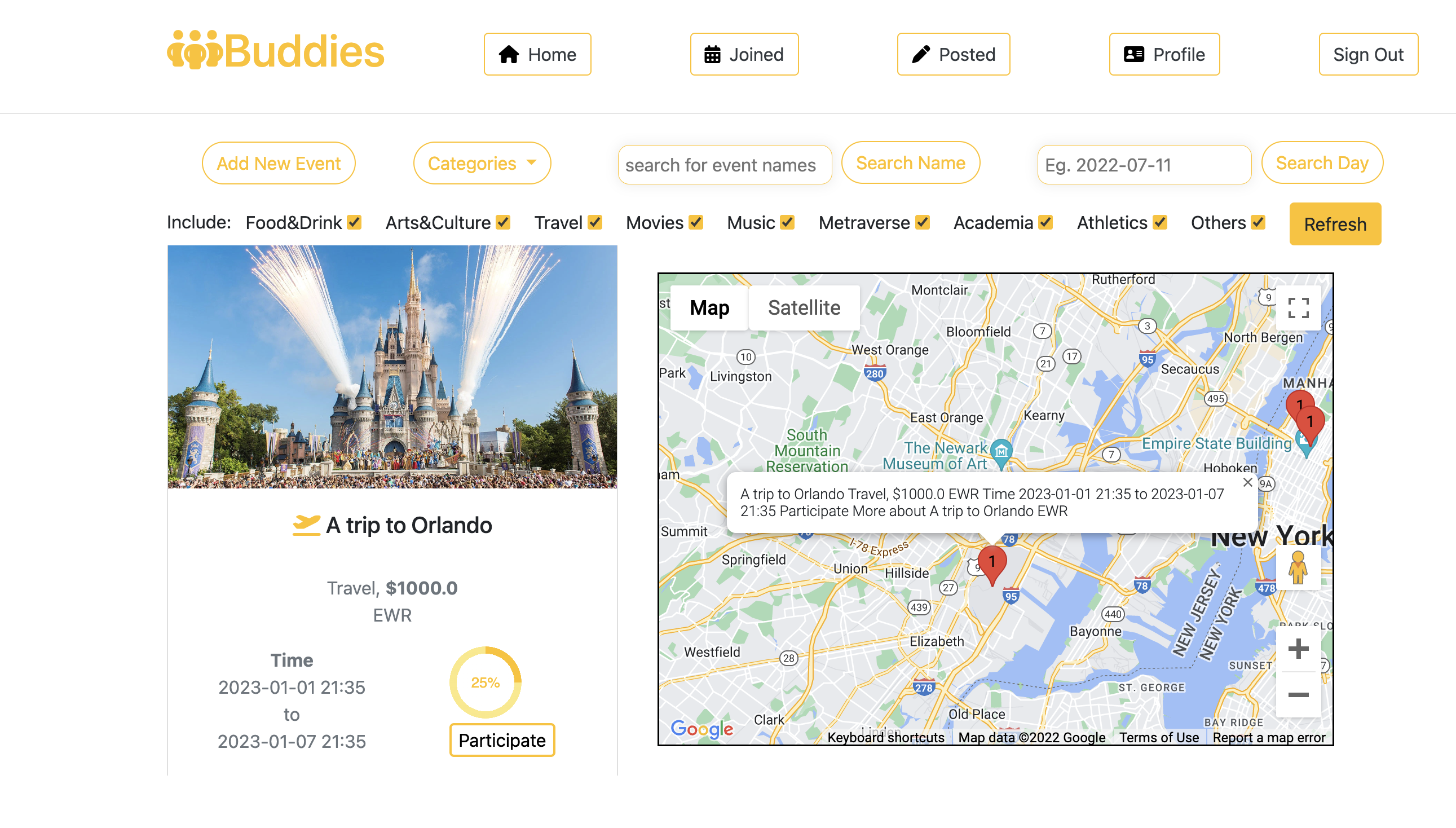Screen dimensions: 1456x828
Task: Click the $1000.0 price text
Action: coord(421,588)
